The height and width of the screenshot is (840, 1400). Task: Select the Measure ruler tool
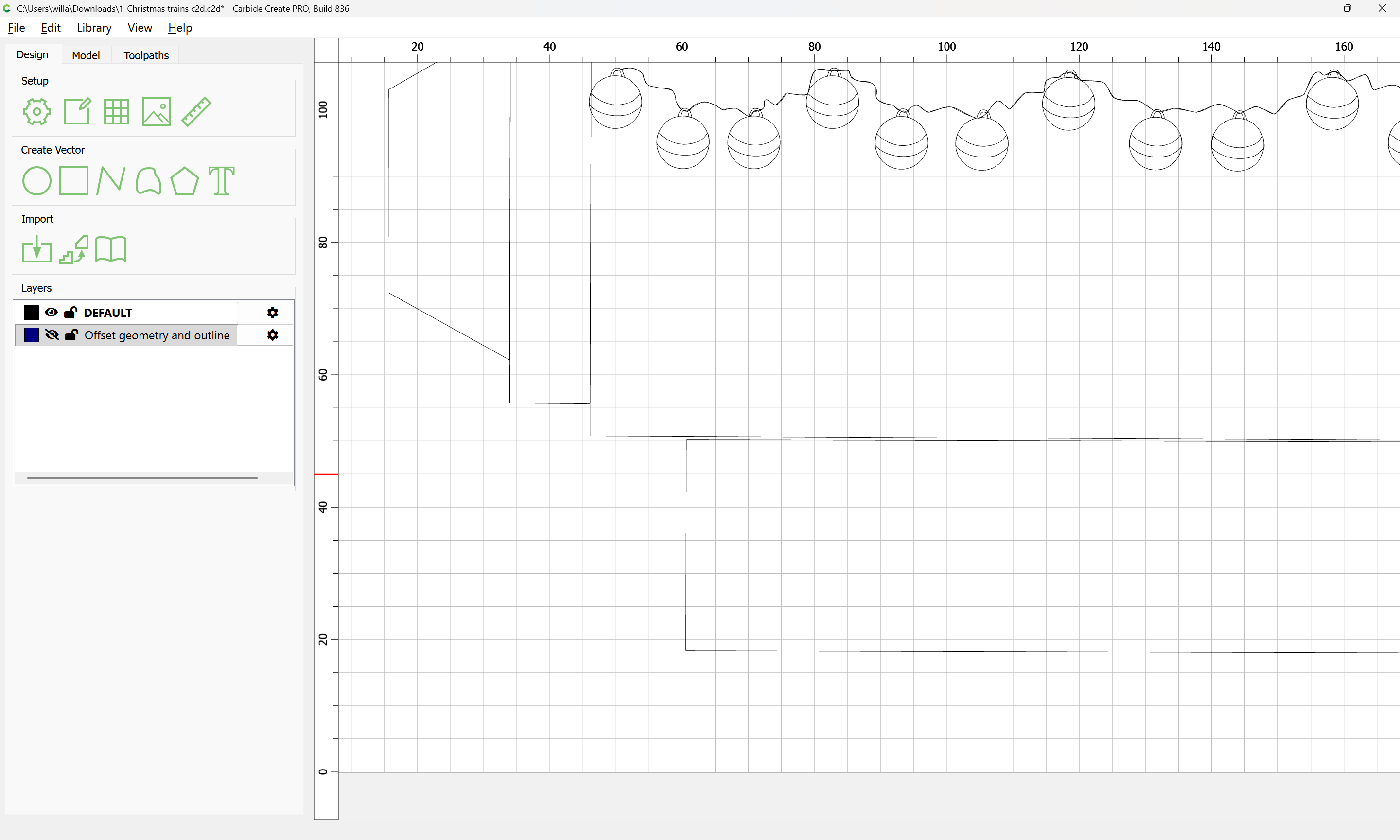(x=196, y=111)
